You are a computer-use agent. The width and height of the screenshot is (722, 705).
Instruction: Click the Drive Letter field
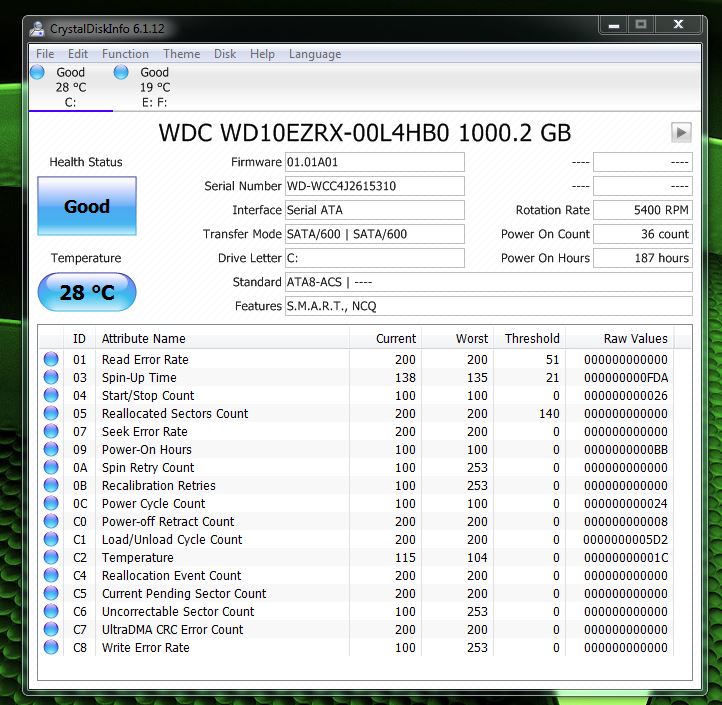click(x=375, y=258)
